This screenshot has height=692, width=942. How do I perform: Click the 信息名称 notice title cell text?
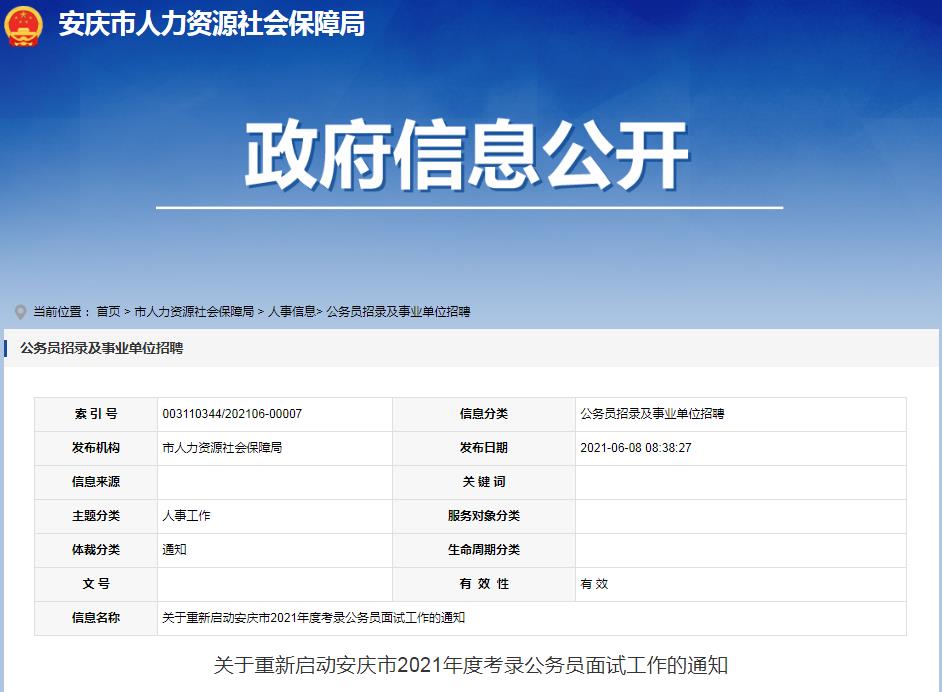point(313,618)
